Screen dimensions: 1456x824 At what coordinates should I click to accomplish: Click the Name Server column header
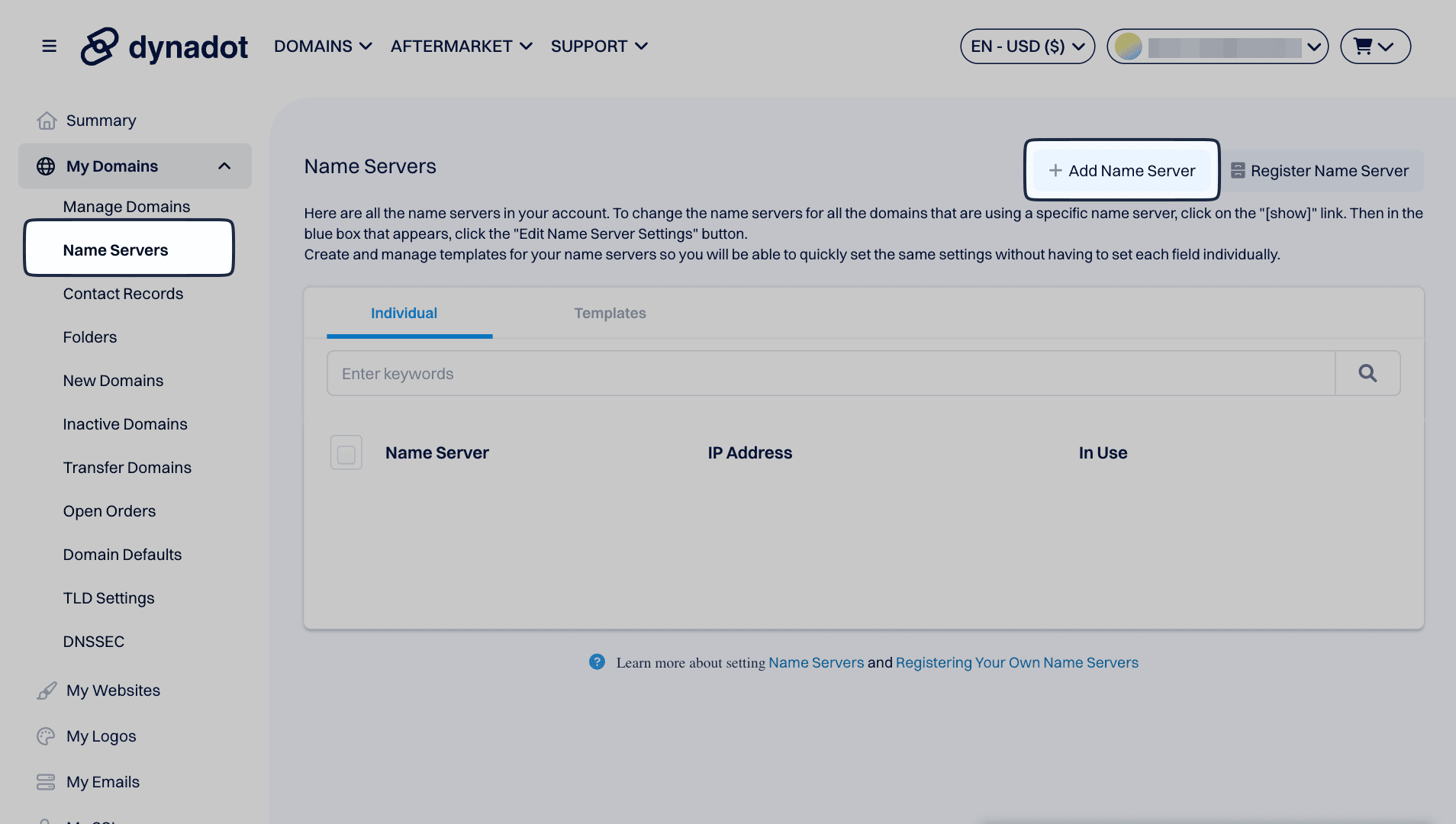pyautogui.click(x=436, y=453)
